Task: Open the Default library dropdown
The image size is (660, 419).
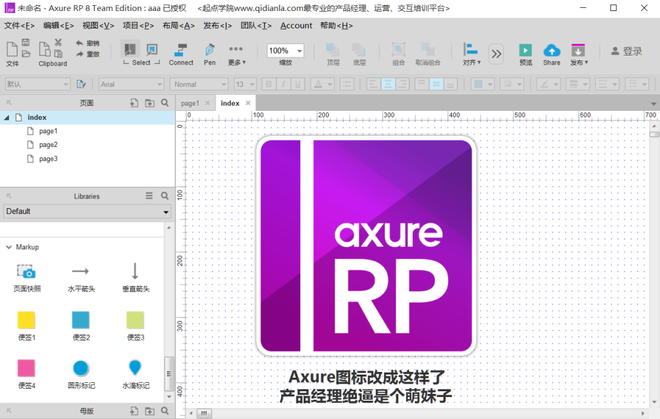Action: pos(87,212)
